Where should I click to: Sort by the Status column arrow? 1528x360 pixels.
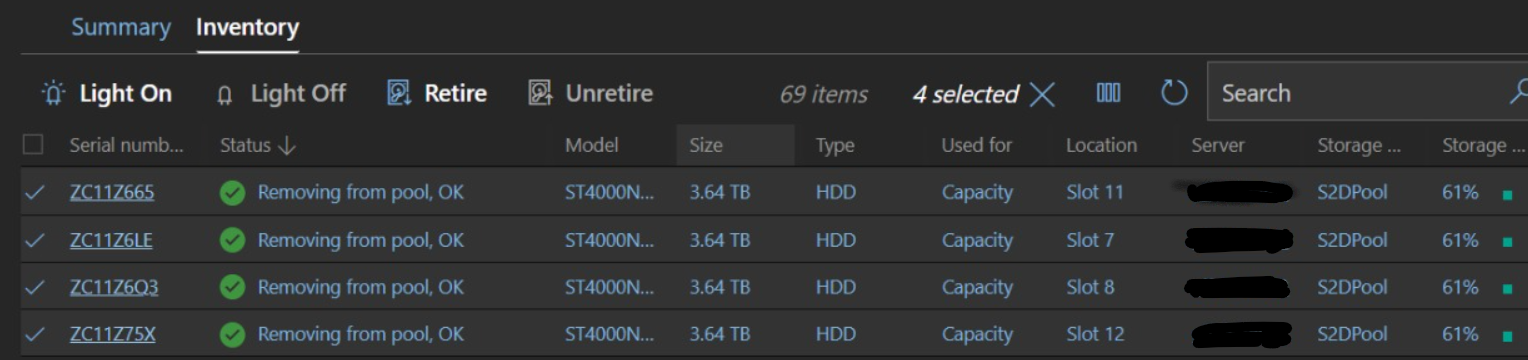[287, 146]
